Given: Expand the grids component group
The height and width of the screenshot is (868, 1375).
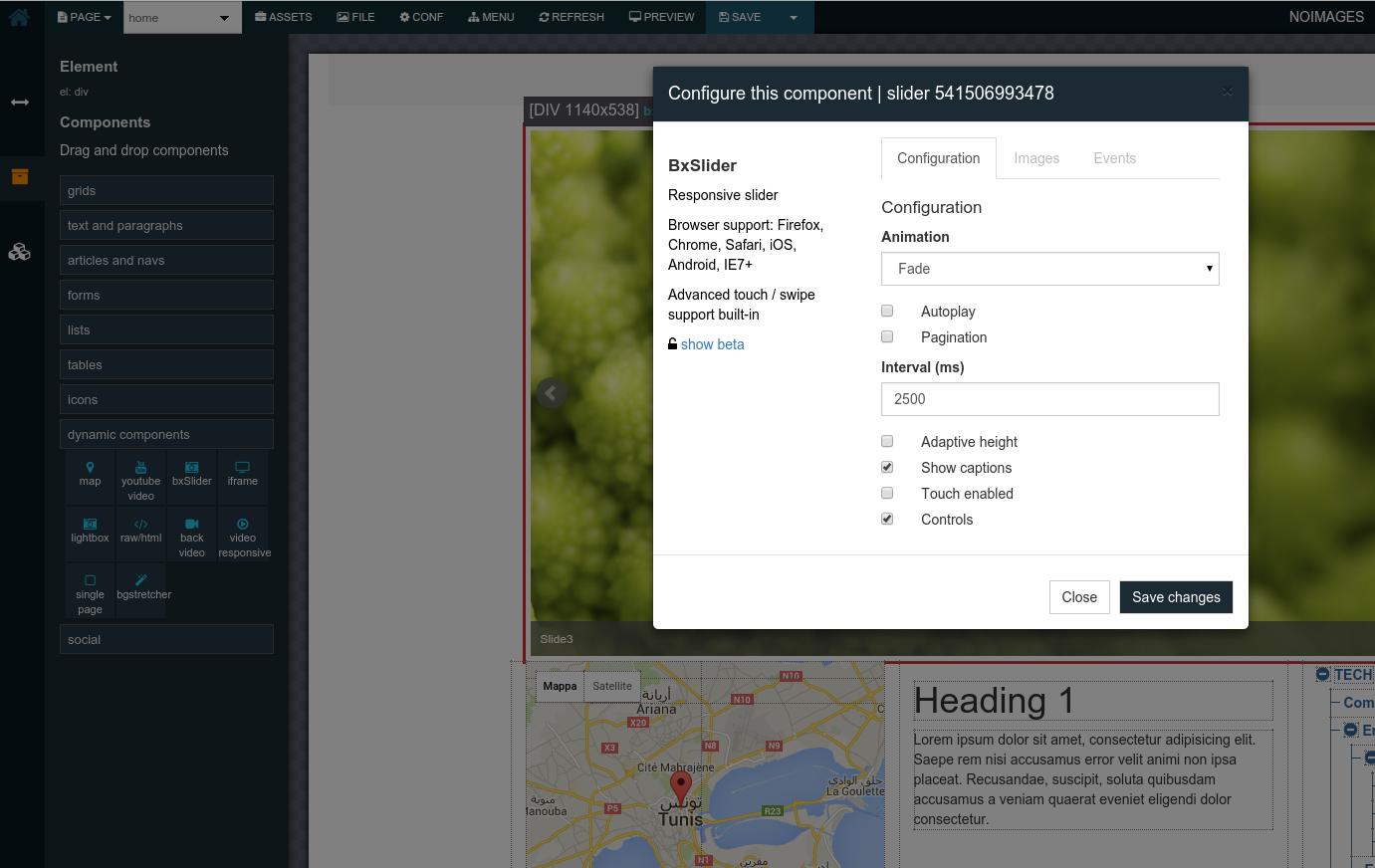Looking at the screenshot, I should tap(166, 191).
